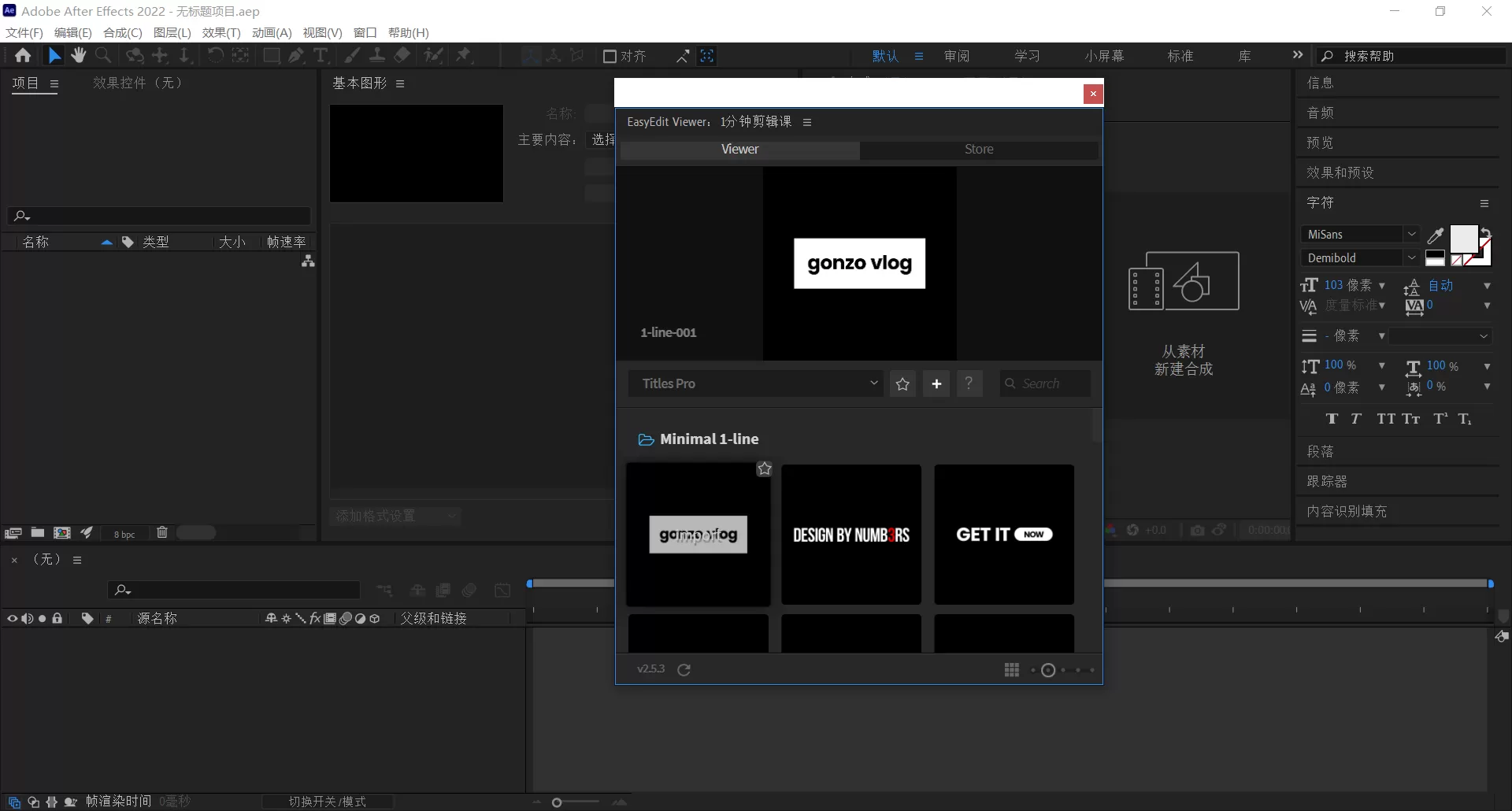The height and width of the screenshot is (811, 1512).
Task: Click the plus add button in EasyEdit
Action: coord(936,384)
